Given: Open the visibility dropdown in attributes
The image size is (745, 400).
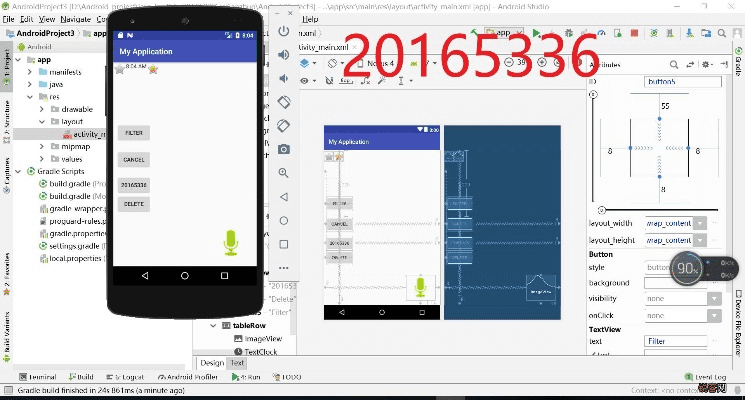Looking at the screenshot, I should [714, 298].
